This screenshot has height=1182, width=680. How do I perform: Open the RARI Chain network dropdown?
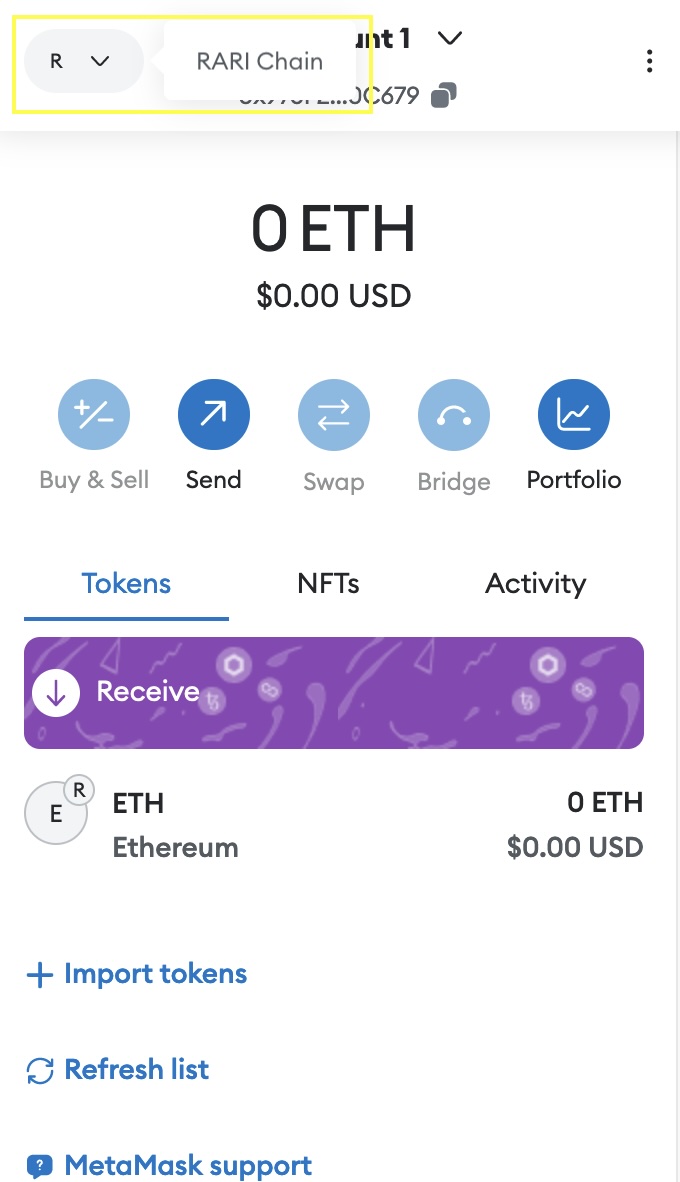click(82, 61)
